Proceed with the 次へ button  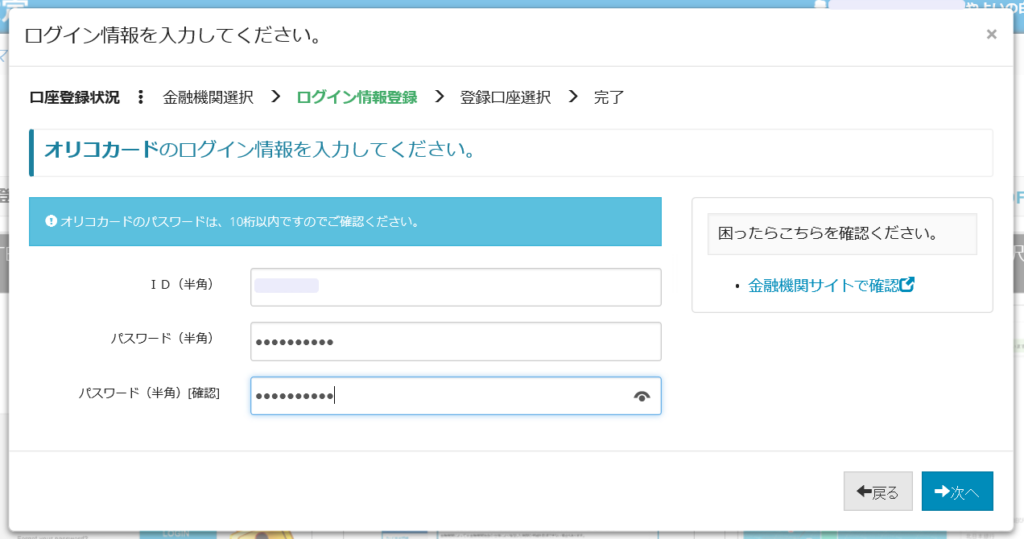coord(957,491)
